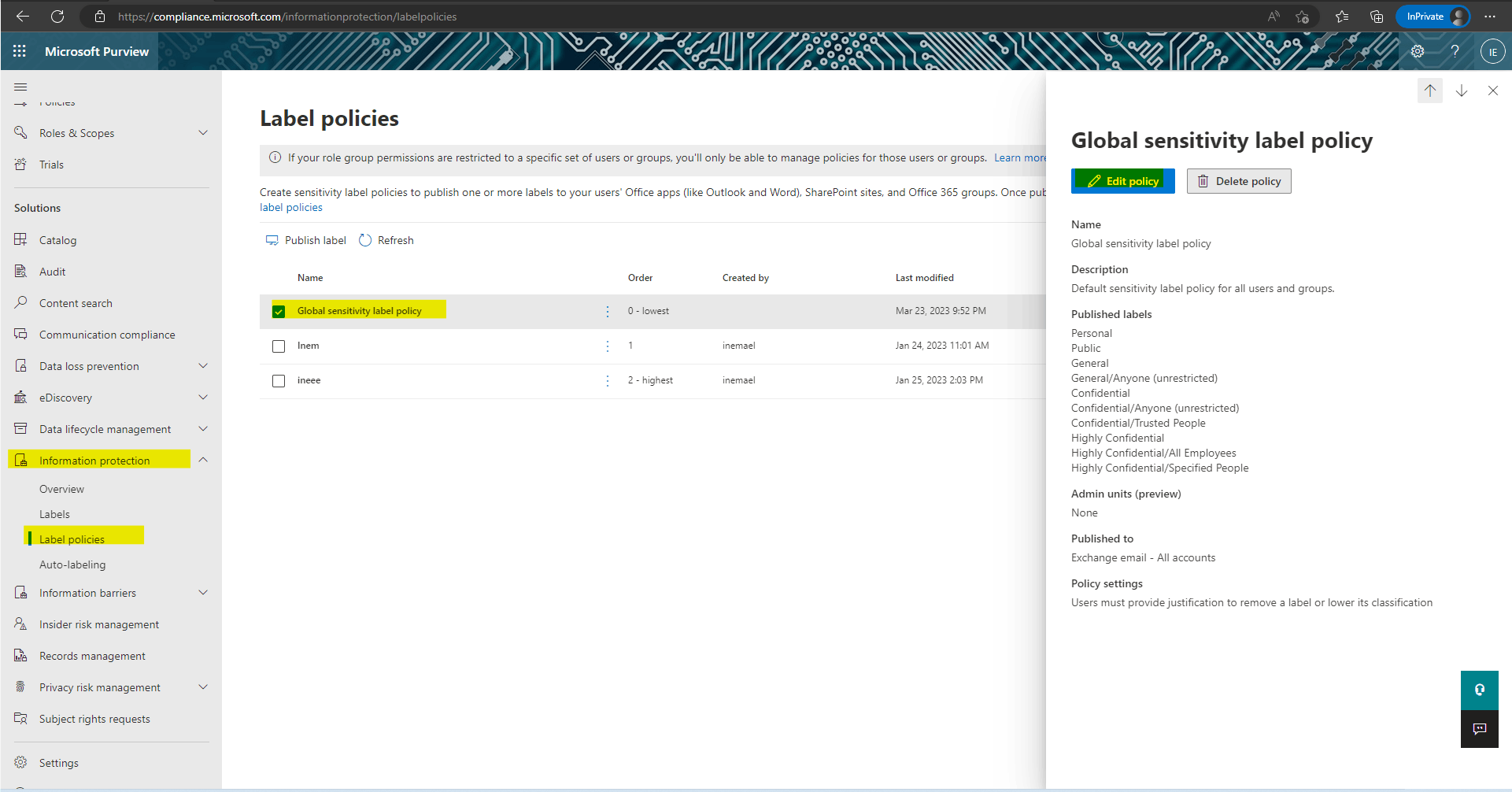Open the Purview settings gear

click(x=1418, y=51)
